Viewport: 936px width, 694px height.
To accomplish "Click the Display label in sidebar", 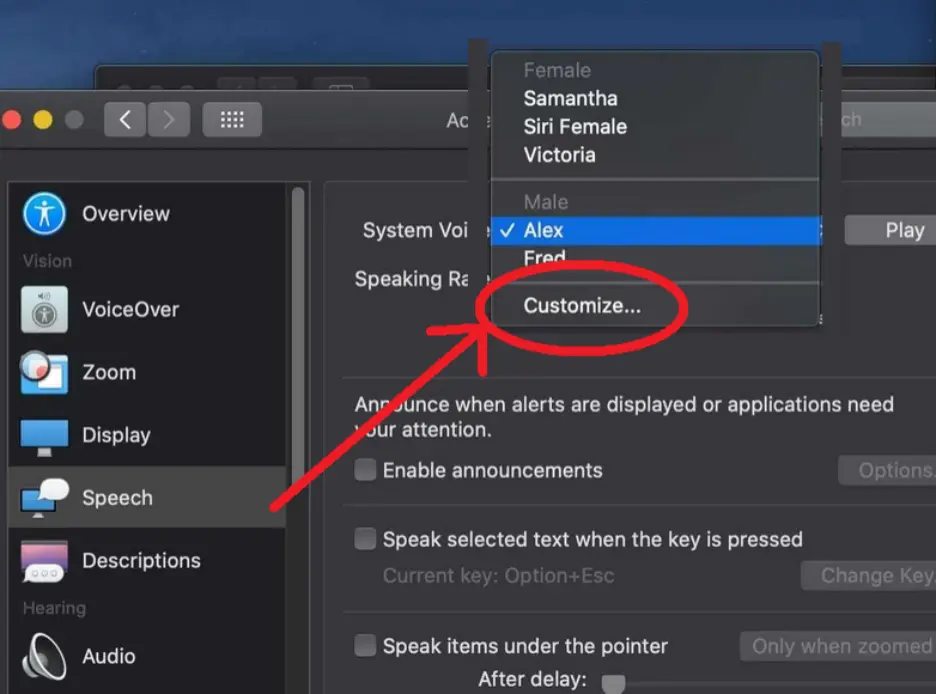I will (x=116, y=435).
